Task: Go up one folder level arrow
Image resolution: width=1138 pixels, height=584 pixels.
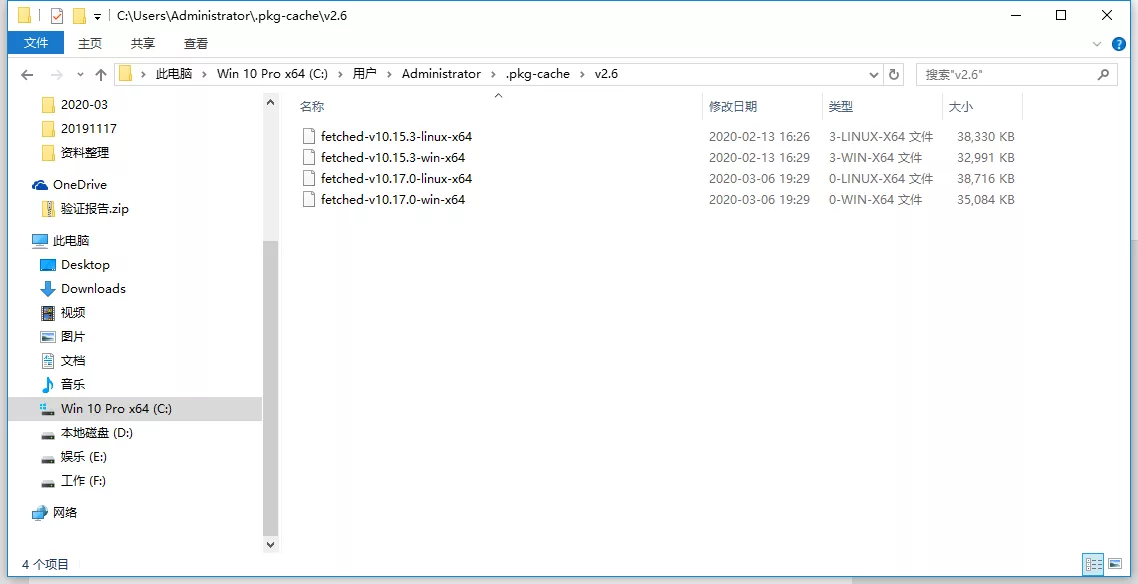Action: 101,74
